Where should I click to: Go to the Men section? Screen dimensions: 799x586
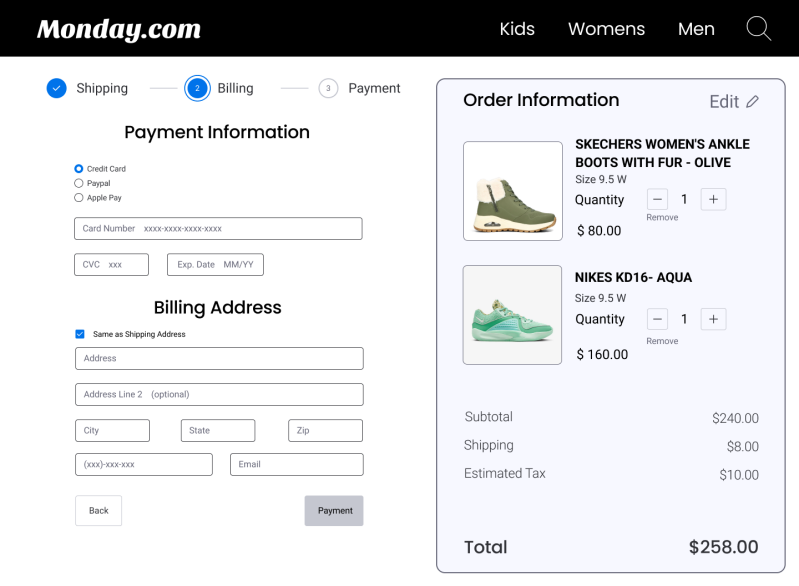point(696,29)
